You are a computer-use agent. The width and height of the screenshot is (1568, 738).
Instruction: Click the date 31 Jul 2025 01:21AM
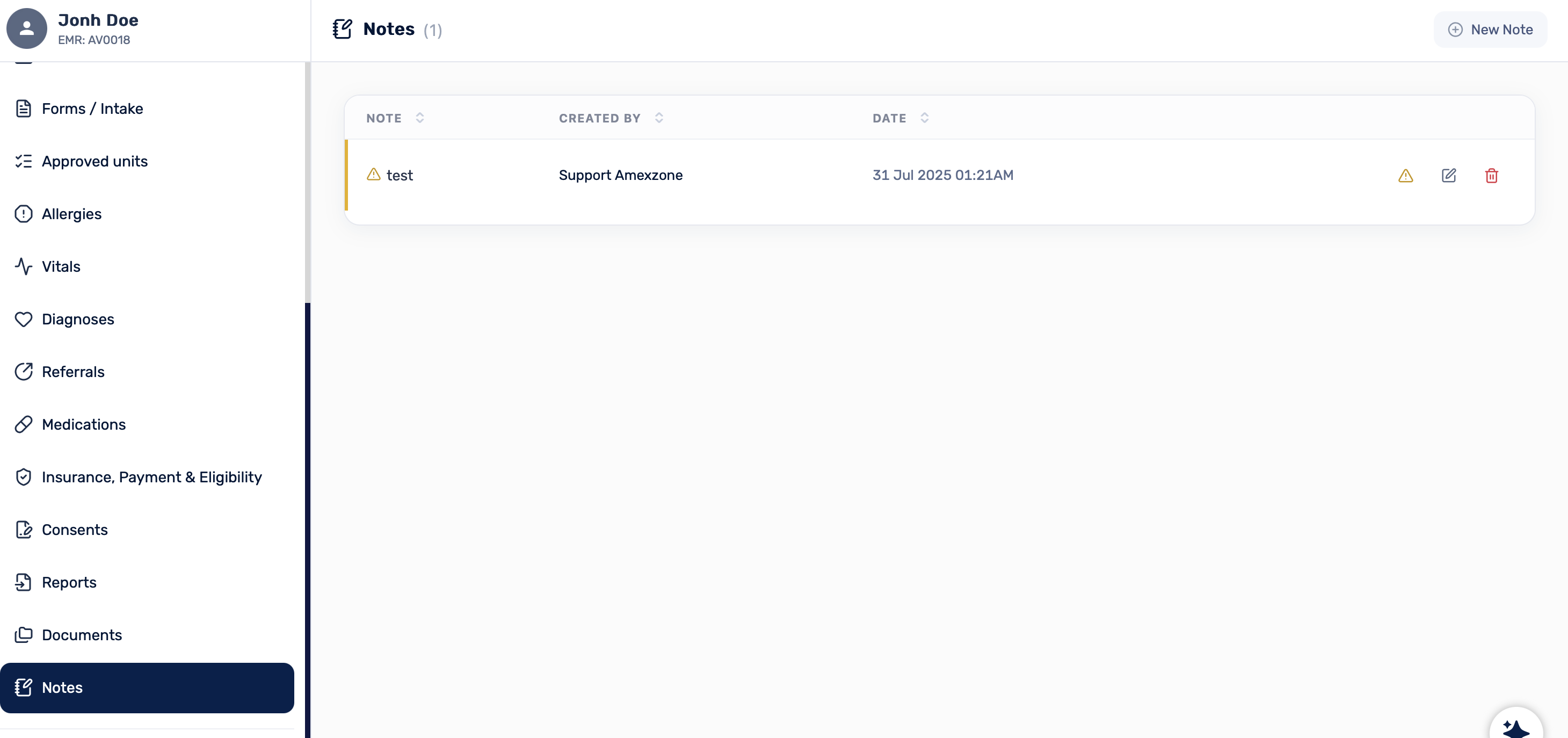pos(943,175)
